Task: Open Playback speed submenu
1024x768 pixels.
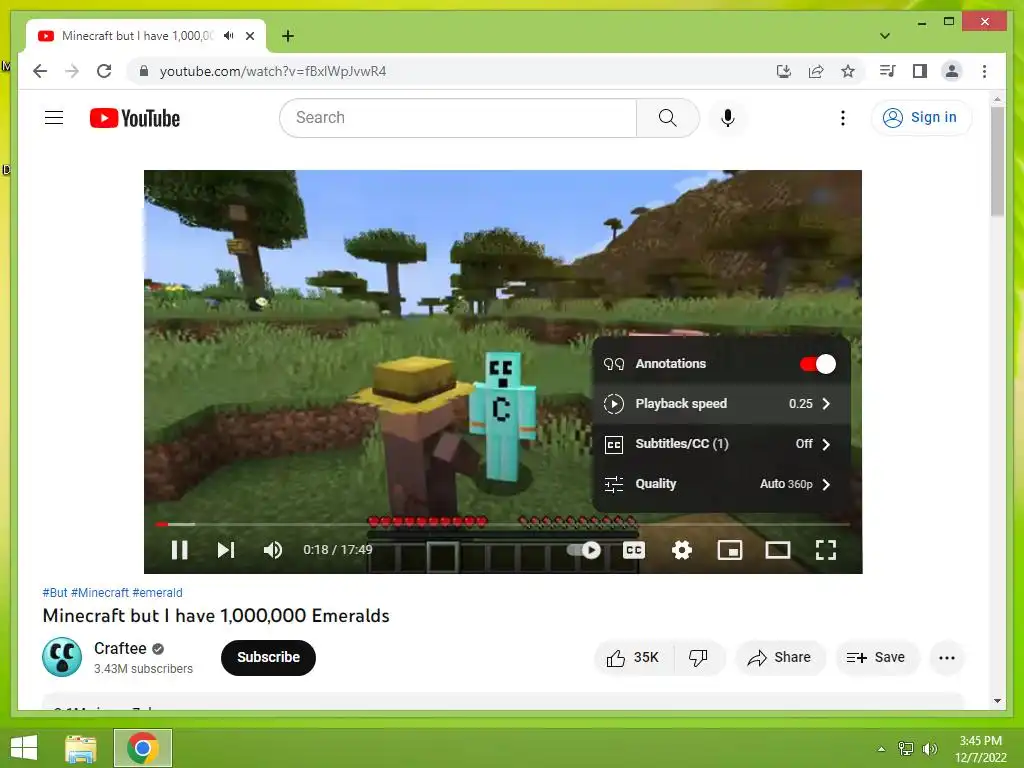Action: (x=721, y=404)
